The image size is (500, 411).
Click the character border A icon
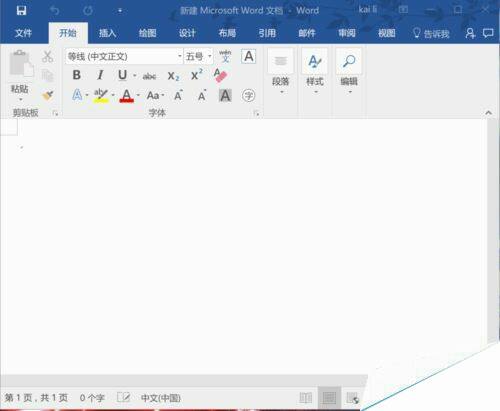[x=249, y=56]
